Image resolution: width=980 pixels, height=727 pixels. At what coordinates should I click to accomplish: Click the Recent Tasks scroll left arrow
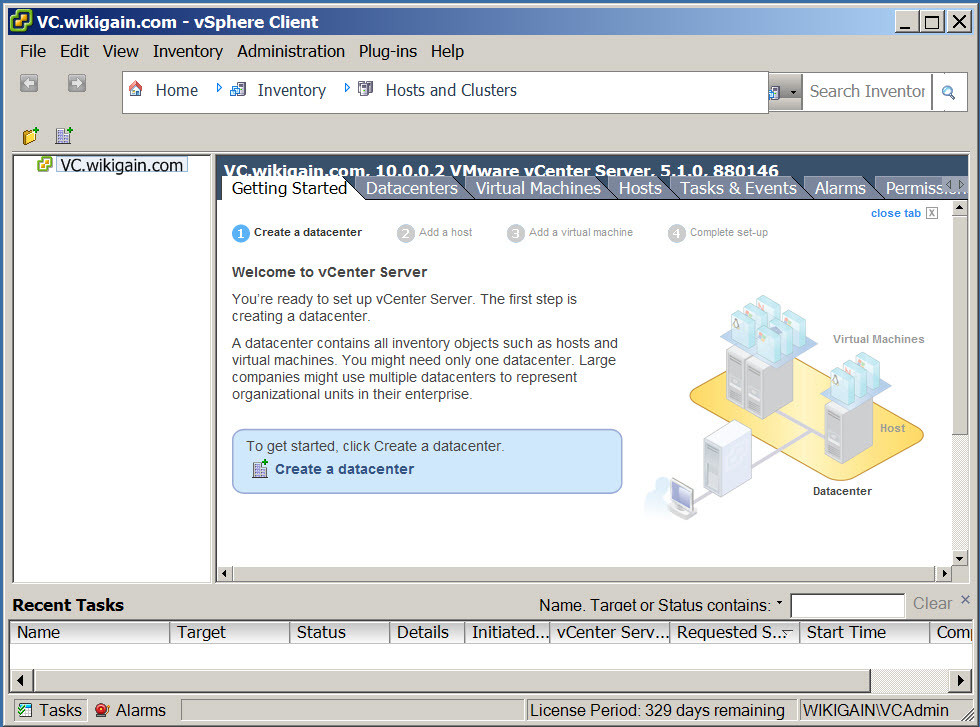21,680
